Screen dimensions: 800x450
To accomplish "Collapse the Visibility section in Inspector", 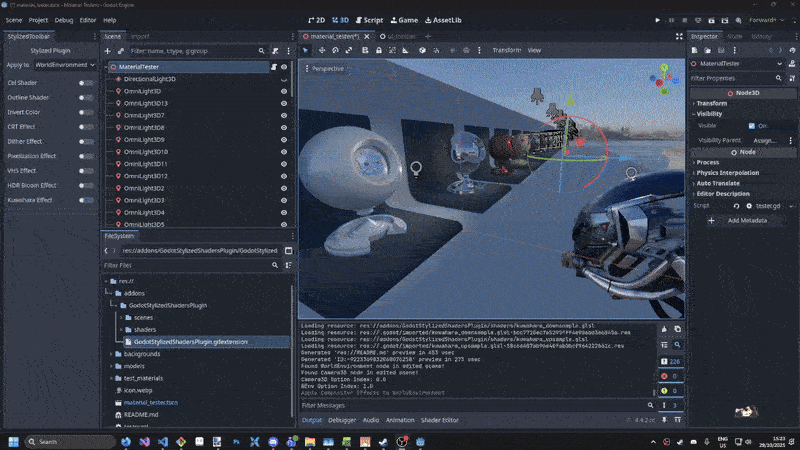I will pos(709,114).
